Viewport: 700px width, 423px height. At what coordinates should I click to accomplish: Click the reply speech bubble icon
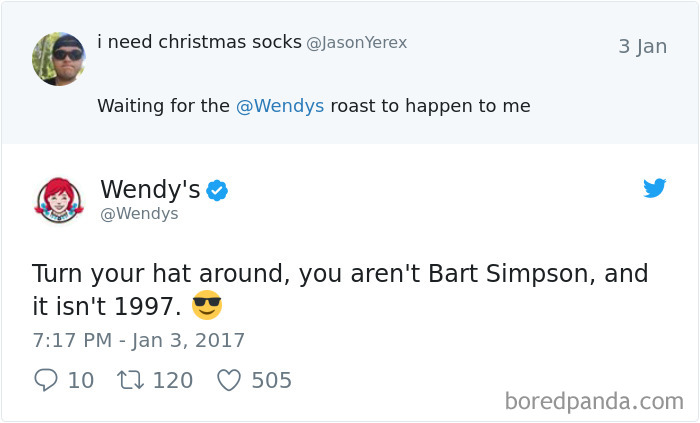coord(46,380)
